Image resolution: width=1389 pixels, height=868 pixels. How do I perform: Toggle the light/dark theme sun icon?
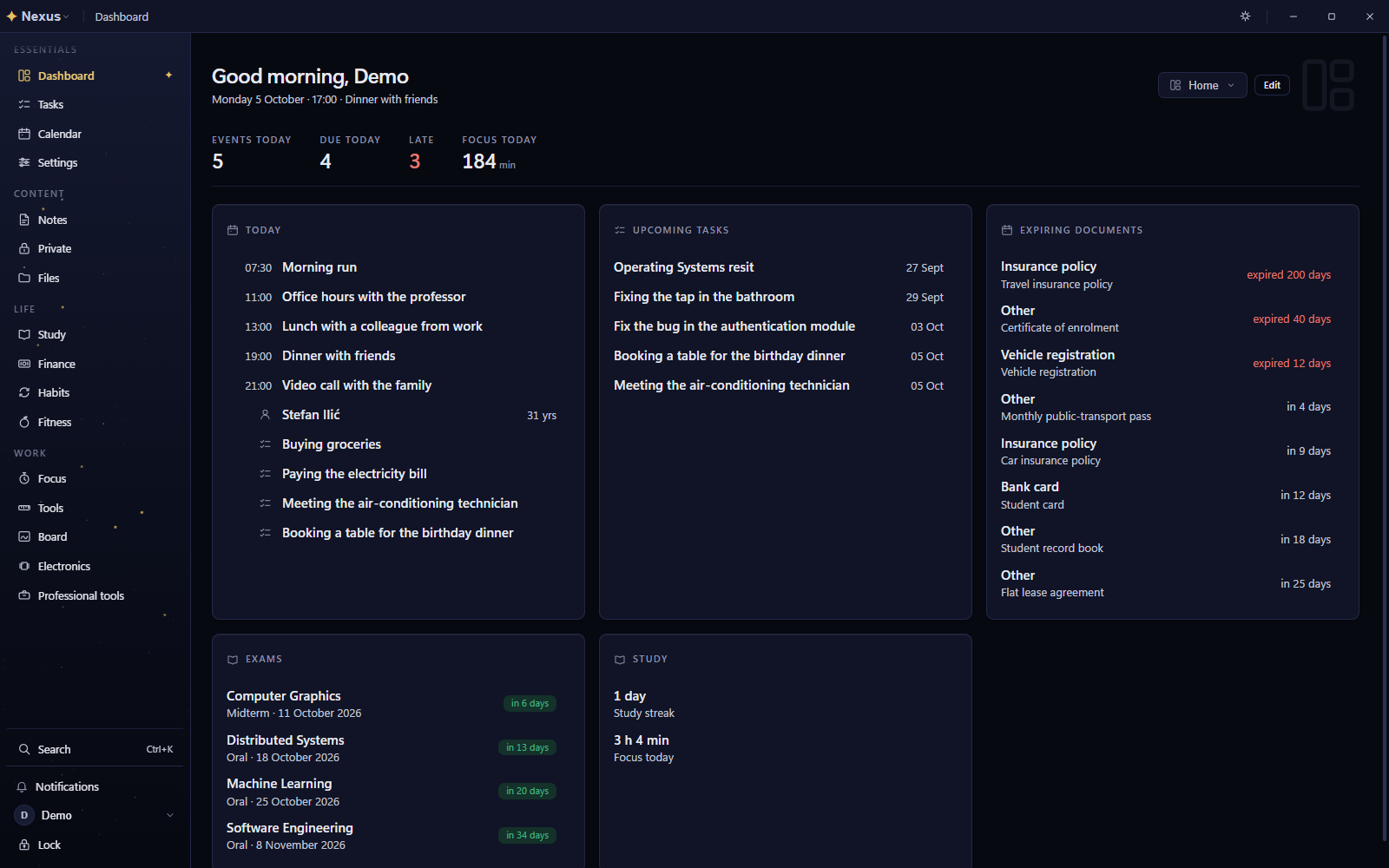(1245, 16)
